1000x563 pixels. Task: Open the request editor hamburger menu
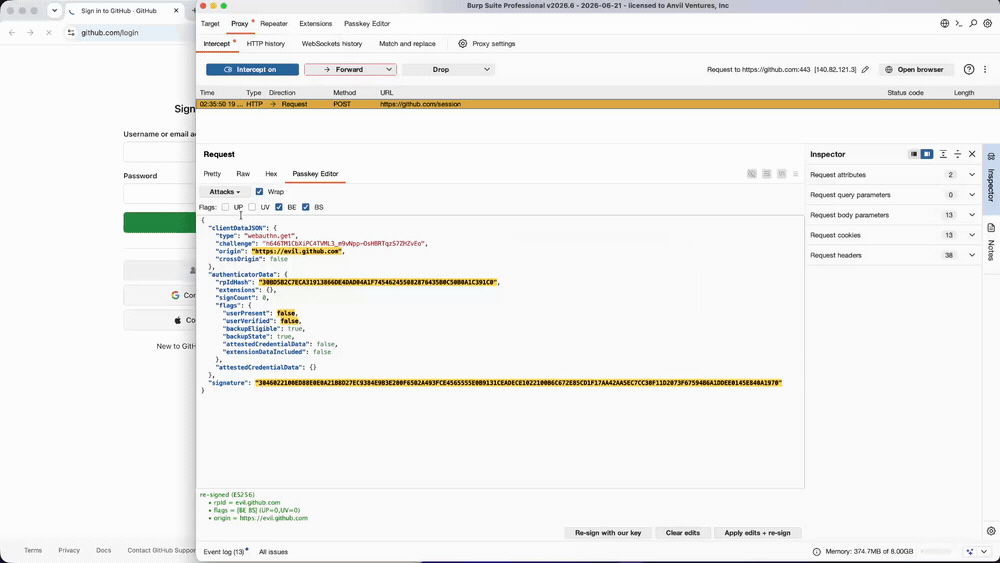pos(795,173)
